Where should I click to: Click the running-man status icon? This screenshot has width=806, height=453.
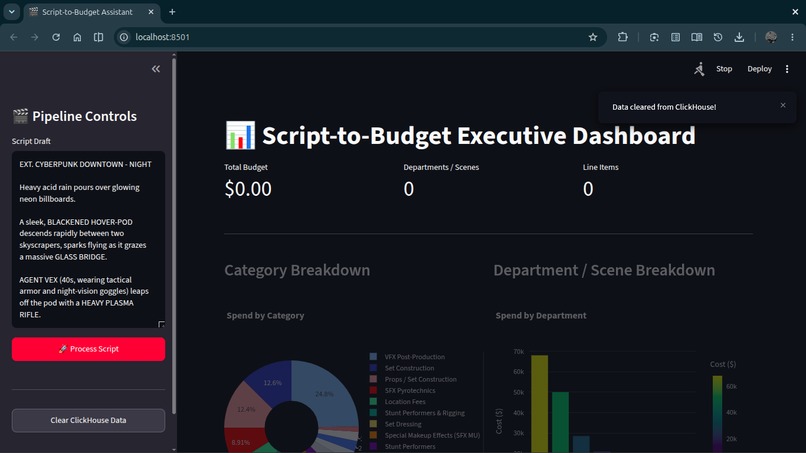(699, 69)
